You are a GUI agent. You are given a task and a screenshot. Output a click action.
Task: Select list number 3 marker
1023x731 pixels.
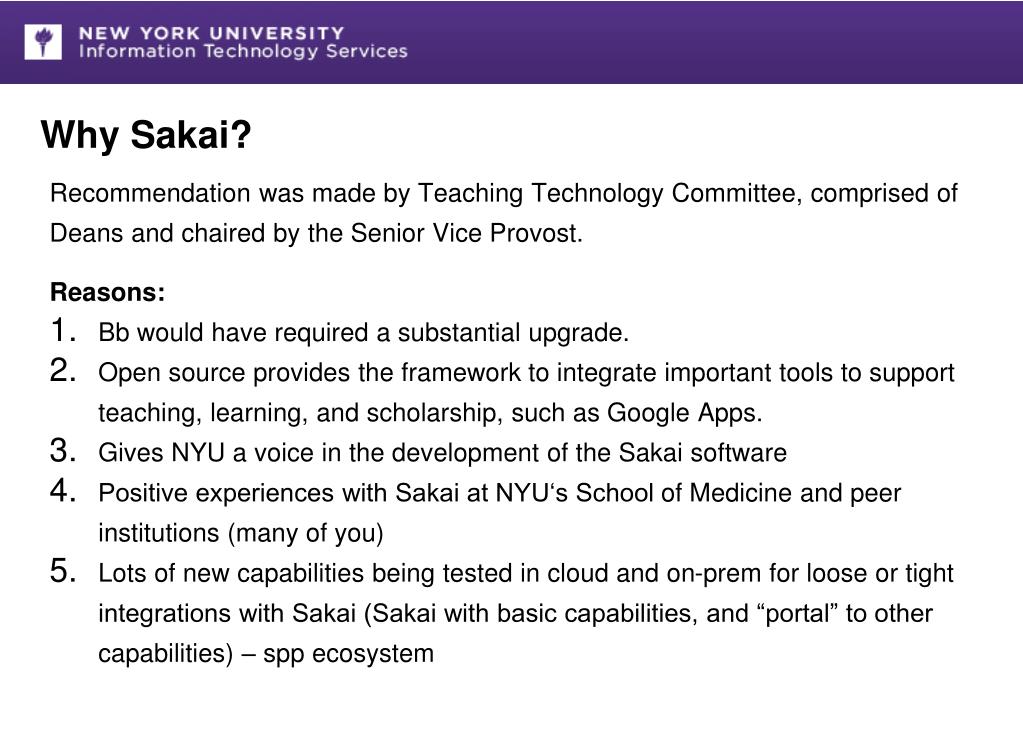pos(63,451)
